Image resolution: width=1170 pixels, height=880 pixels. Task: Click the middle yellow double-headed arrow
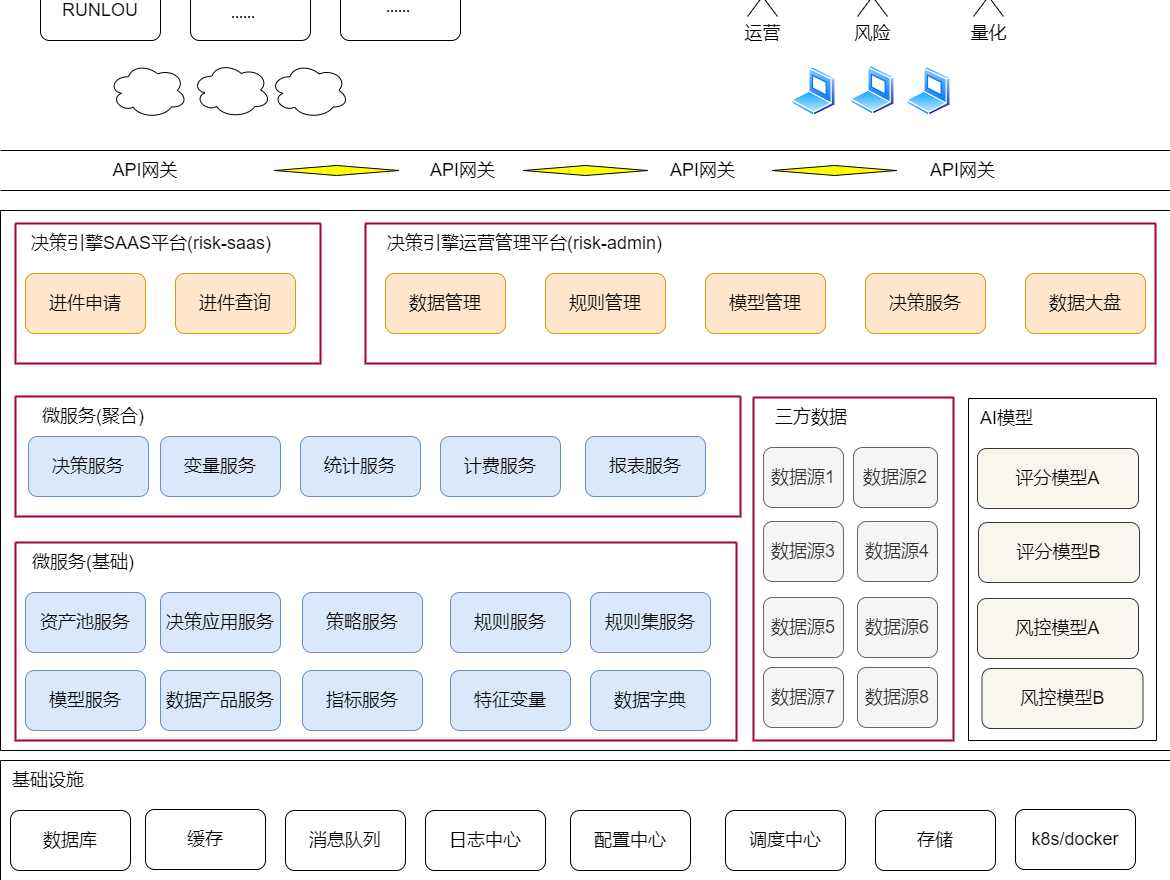pyautogui.click(x=586, y=170)
